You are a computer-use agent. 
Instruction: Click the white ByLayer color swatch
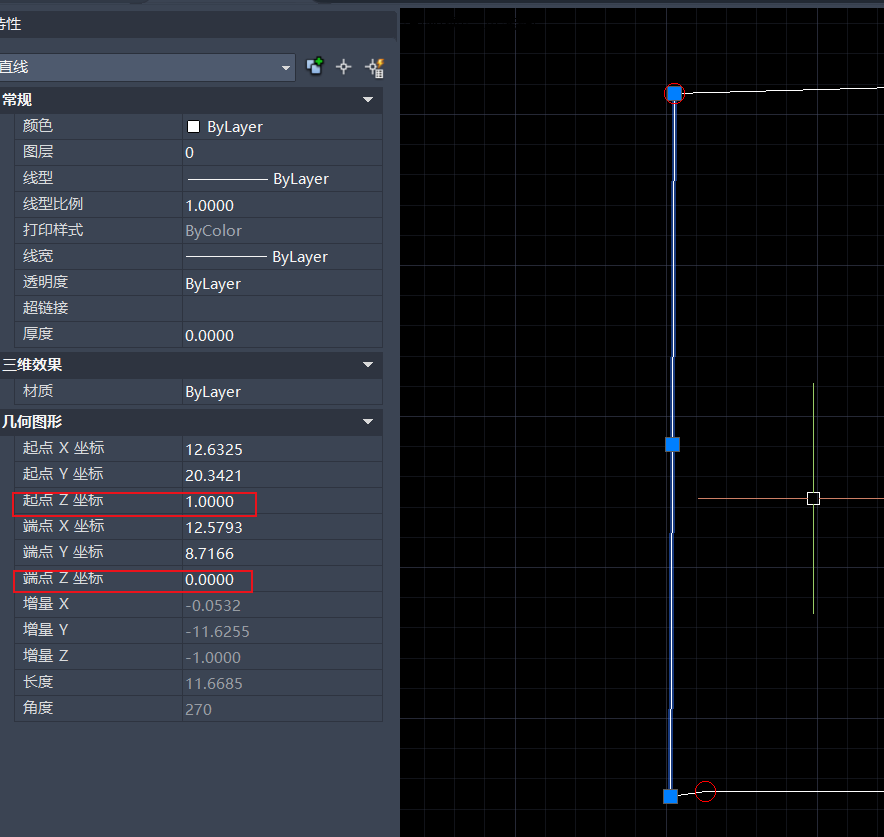194,127
